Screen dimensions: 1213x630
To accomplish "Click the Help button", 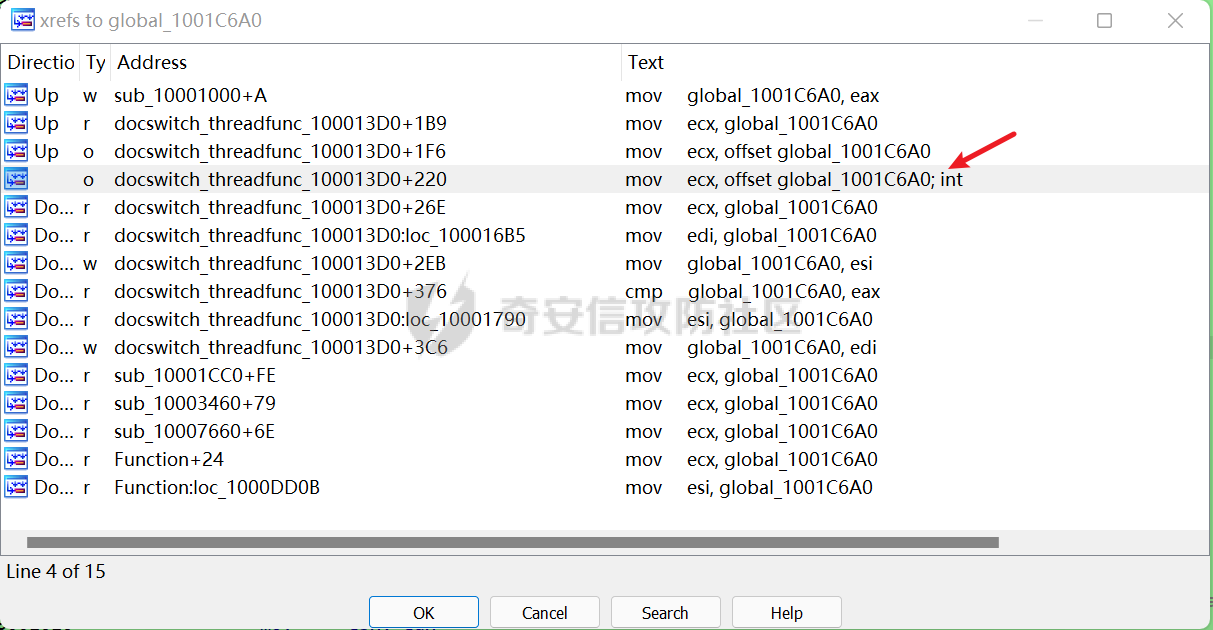I will [786, 612].
